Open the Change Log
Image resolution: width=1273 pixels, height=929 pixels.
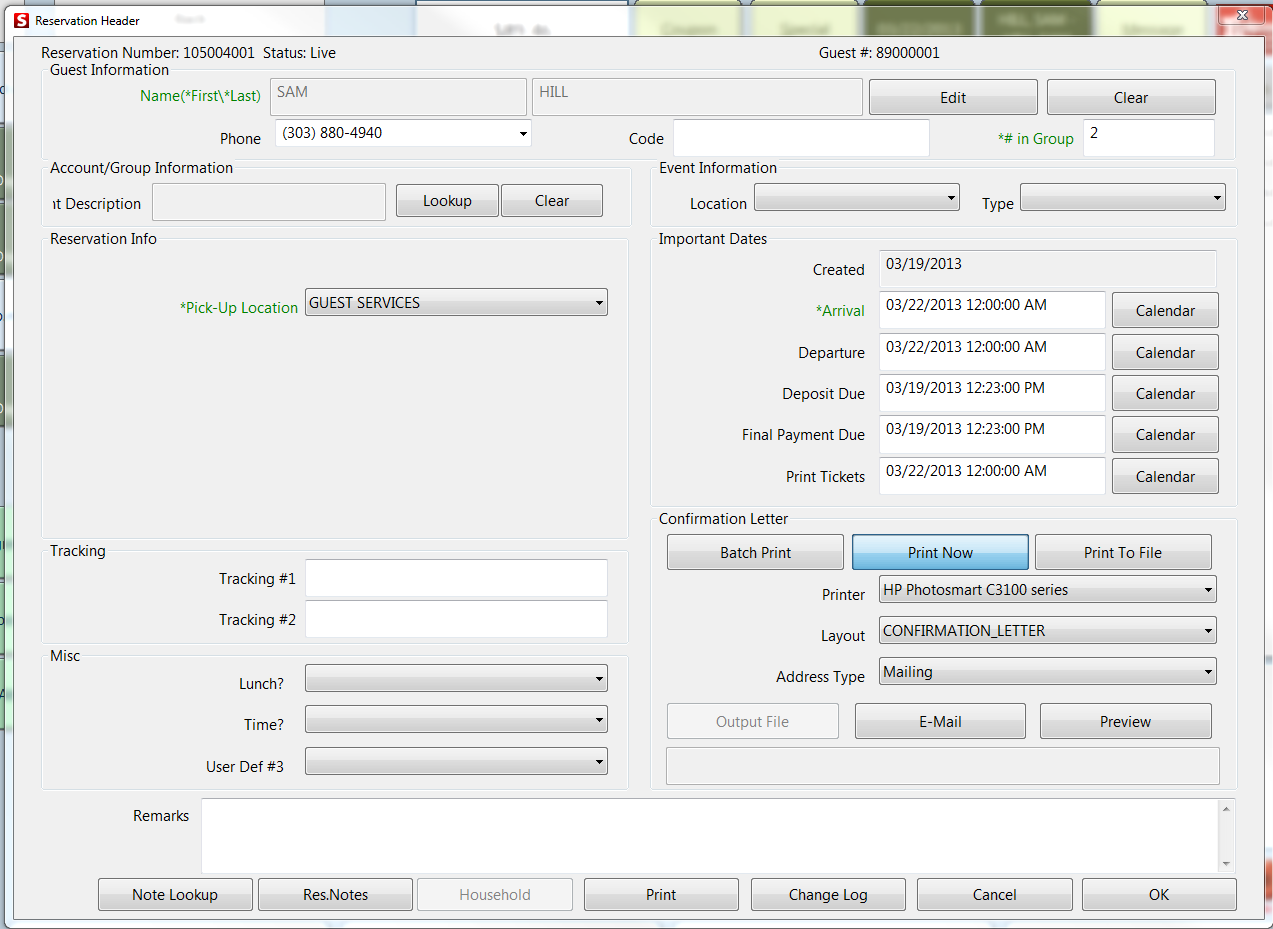[827, 895]
